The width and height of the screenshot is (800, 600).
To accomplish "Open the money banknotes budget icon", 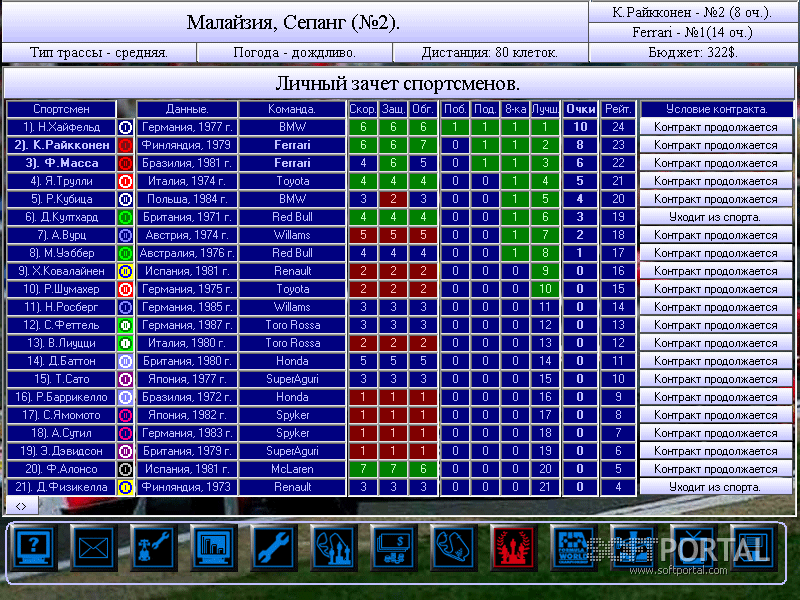I will [394, 547].
